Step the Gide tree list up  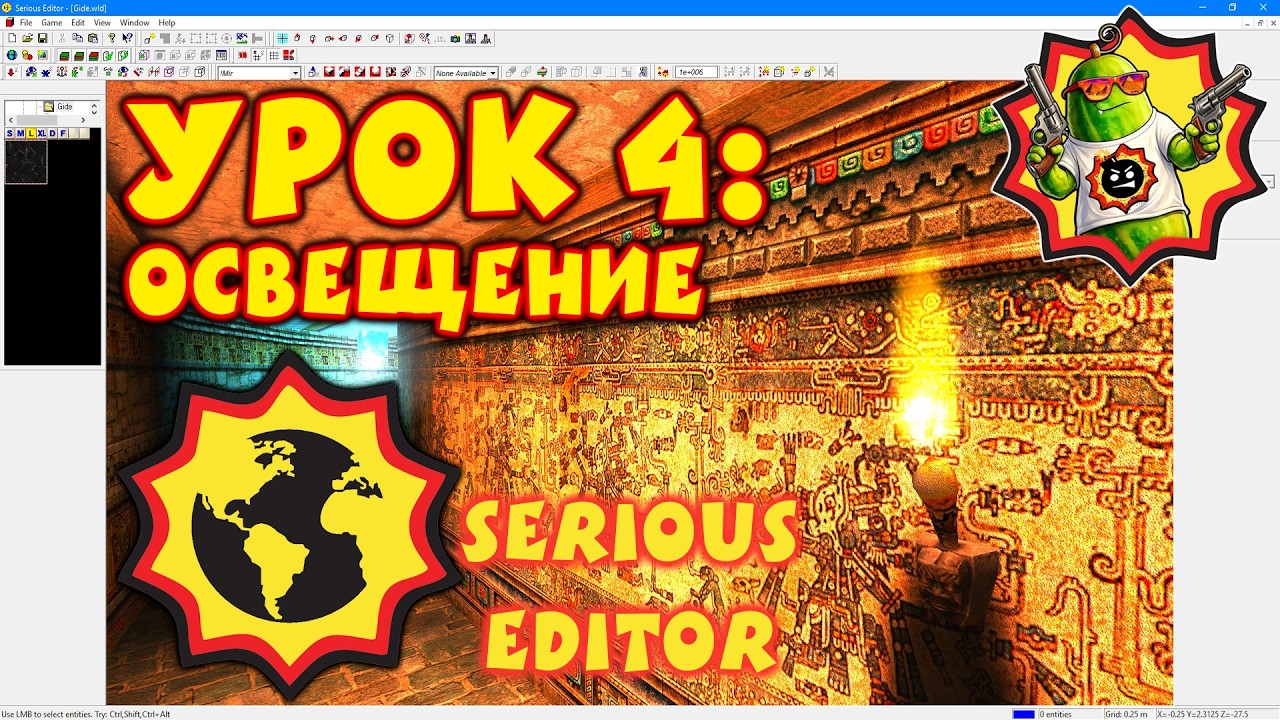(x=95, y=104)
